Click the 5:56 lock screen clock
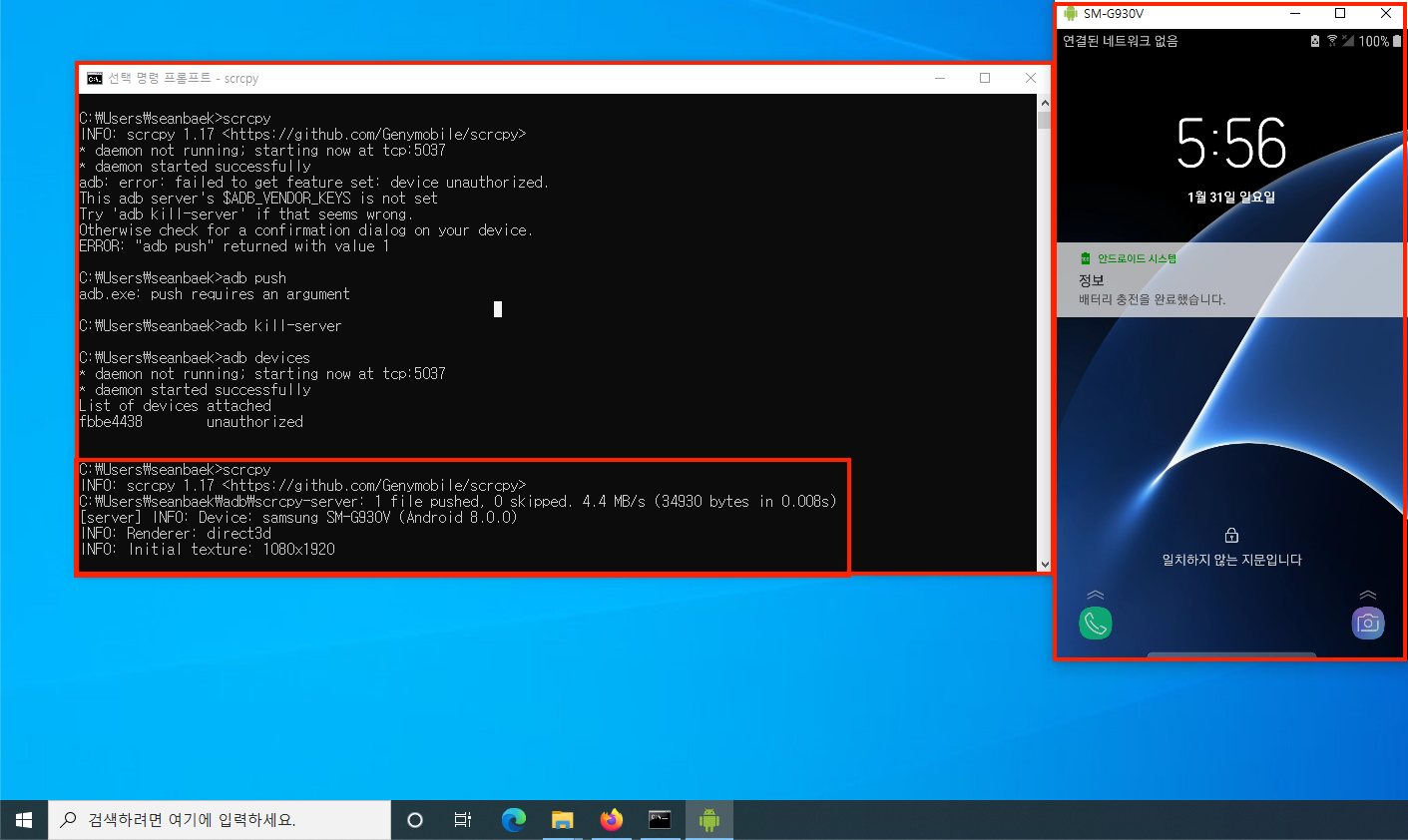 (x=1231, y=144)
